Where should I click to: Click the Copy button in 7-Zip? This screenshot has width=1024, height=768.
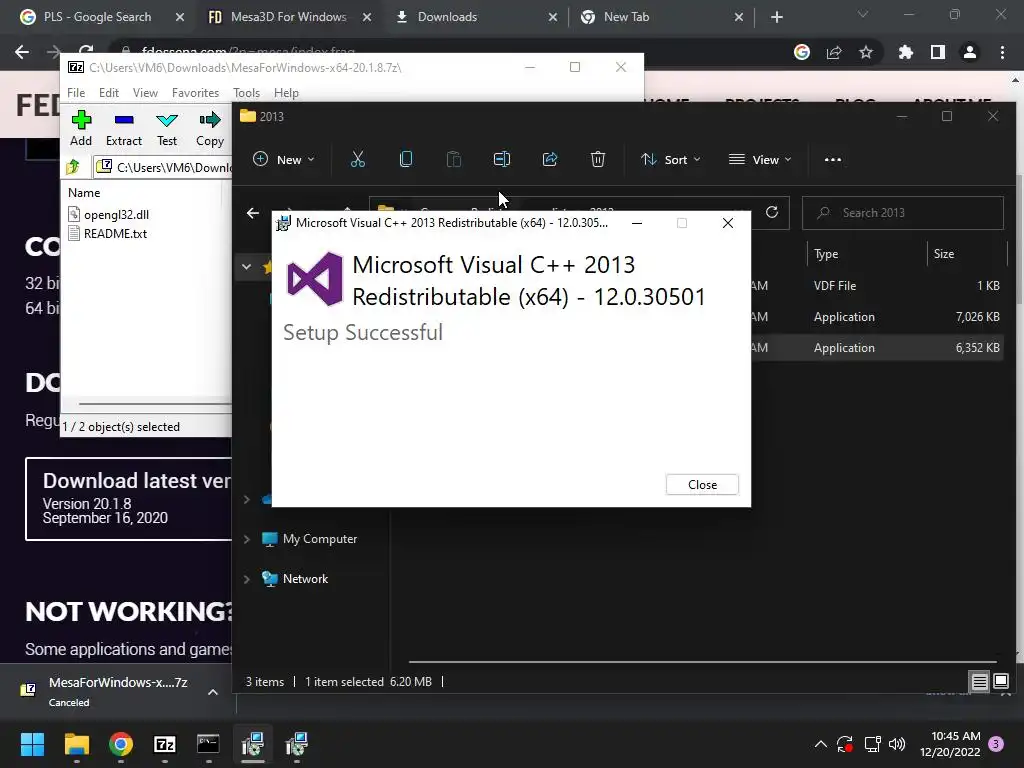pyautogui.click(x=210, y=129)
